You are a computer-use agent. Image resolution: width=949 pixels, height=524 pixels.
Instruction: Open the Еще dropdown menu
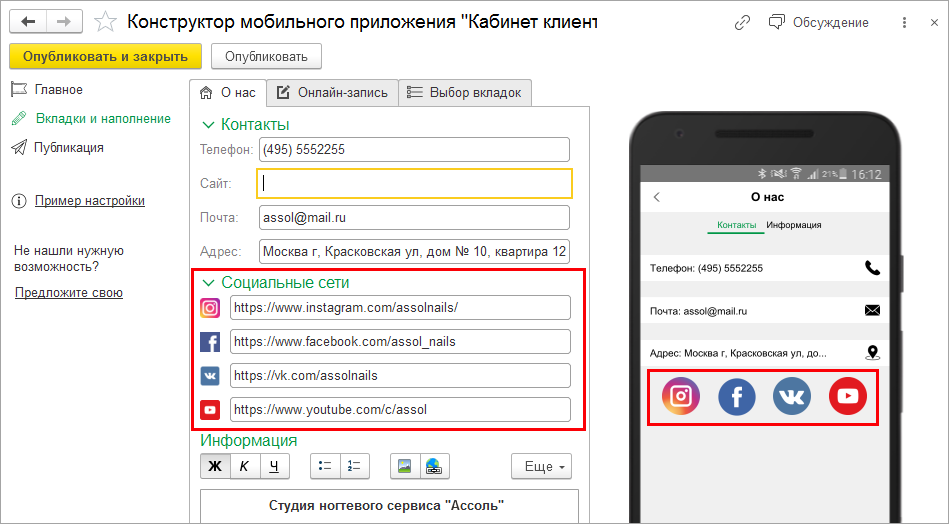[x=542, y=466]
